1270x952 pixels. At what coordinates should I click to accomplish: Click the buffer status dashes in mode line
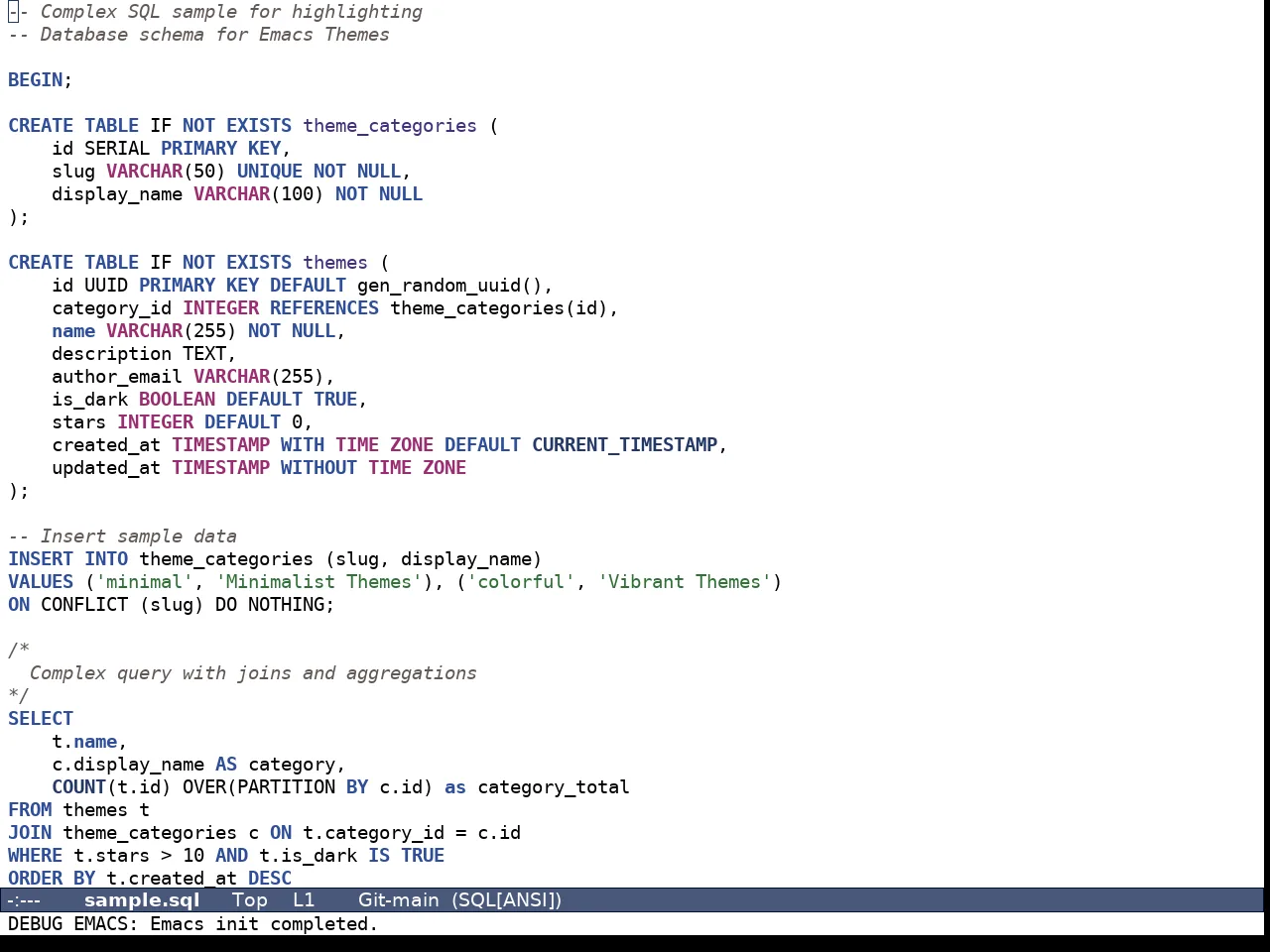pyautogui.click(x=24, y=900)
